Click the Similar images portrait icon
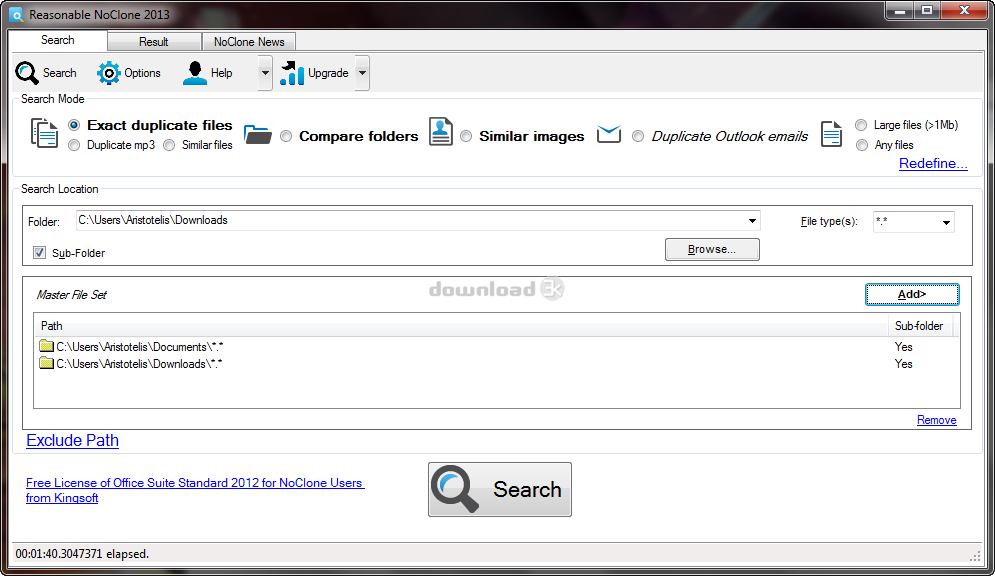 point(440,132)
